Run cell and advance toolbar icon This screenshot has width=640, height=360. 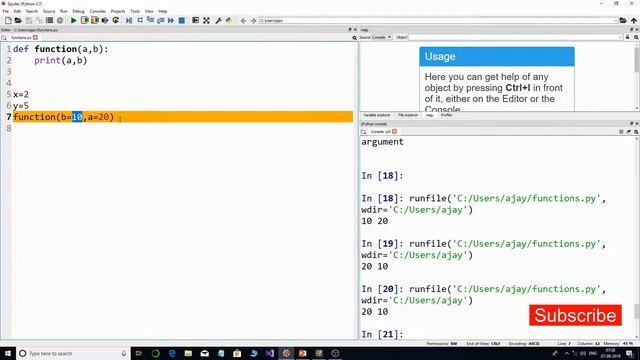pyautogui.click(x=95, y=20)
